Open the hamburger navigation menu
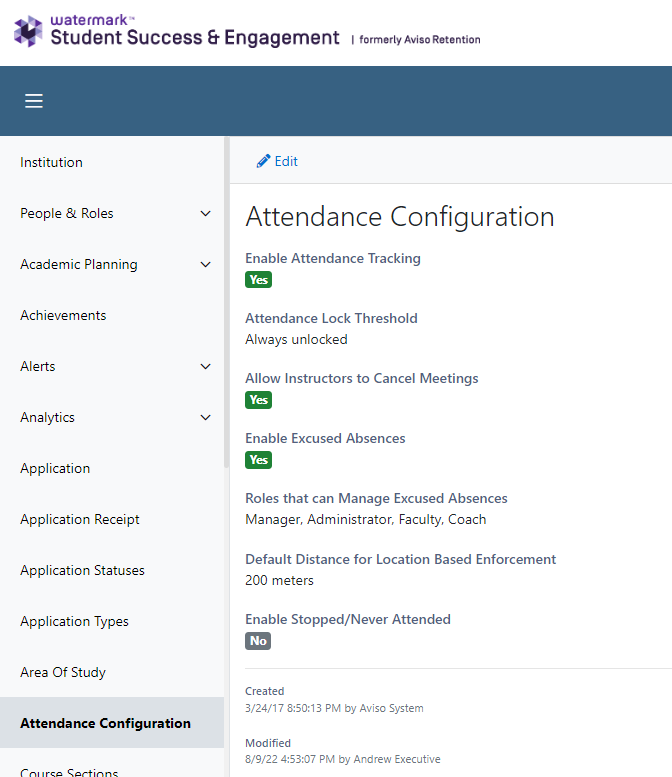672x777 pixels. pyautogui.click(x=34, y=101)
